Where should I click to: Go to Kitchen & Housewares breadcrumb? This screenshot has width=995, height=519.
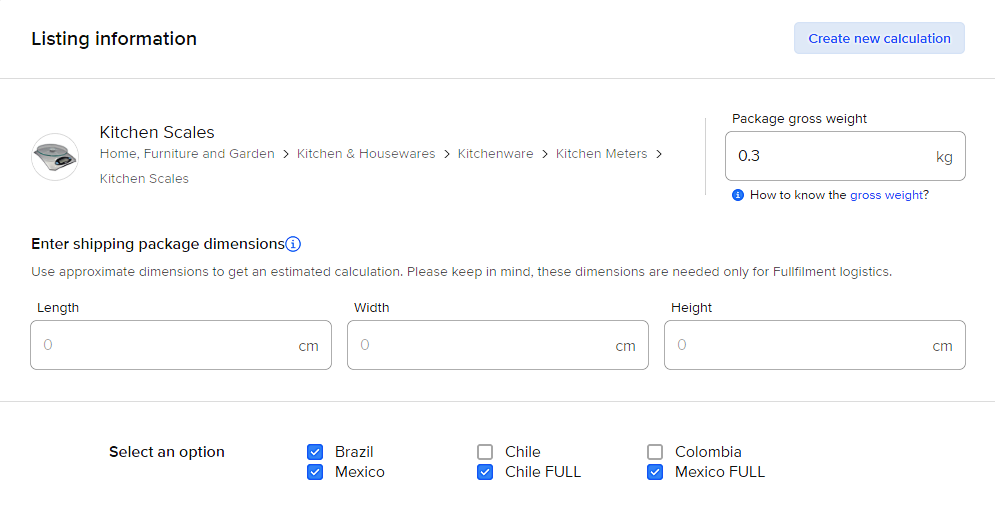[366, 154]
